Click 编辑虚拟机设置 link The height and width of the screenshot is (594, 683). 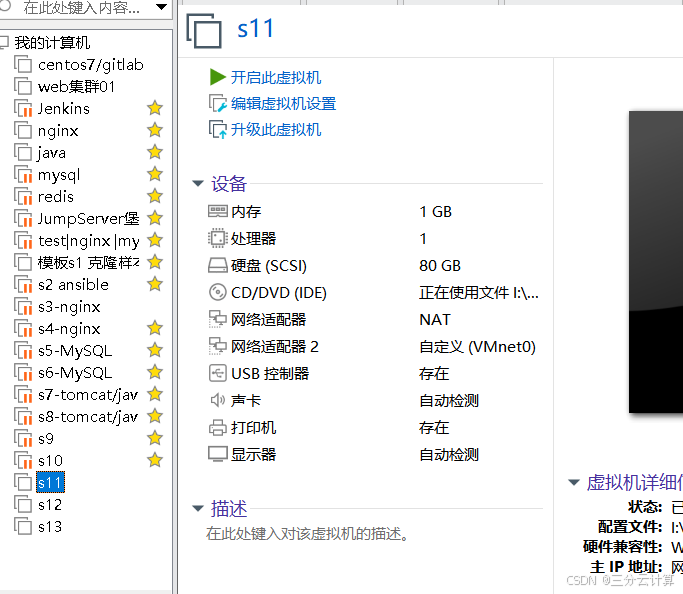[283, 104]
